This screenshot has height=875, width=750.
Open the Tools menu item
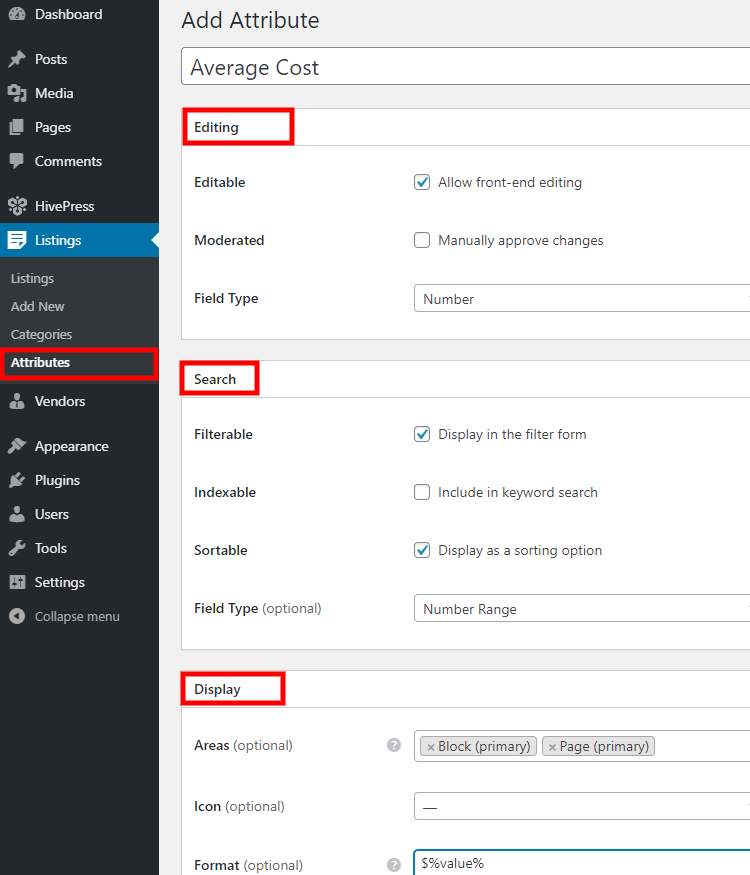click(x=79, y=549)
